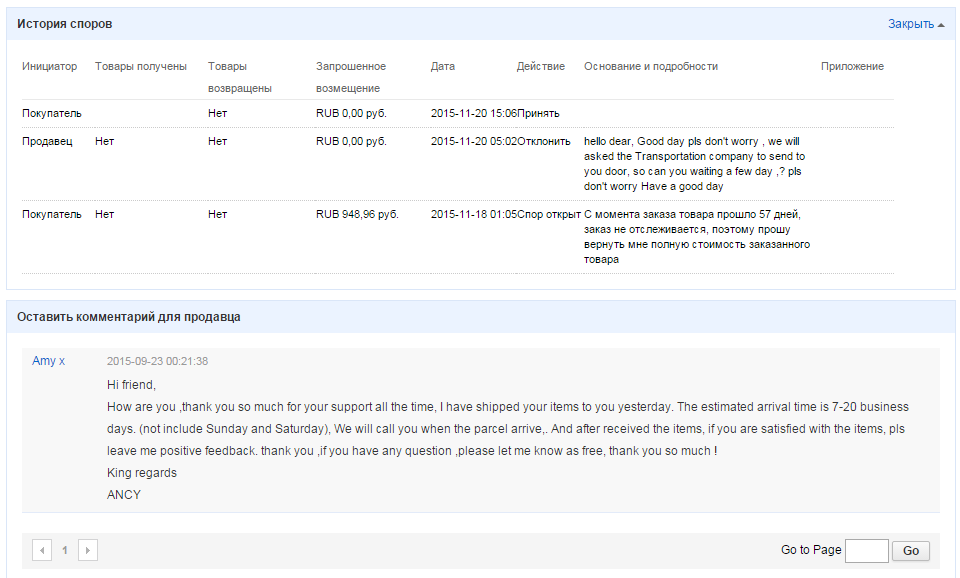Select the Отклонить action cell

[544, 142]
